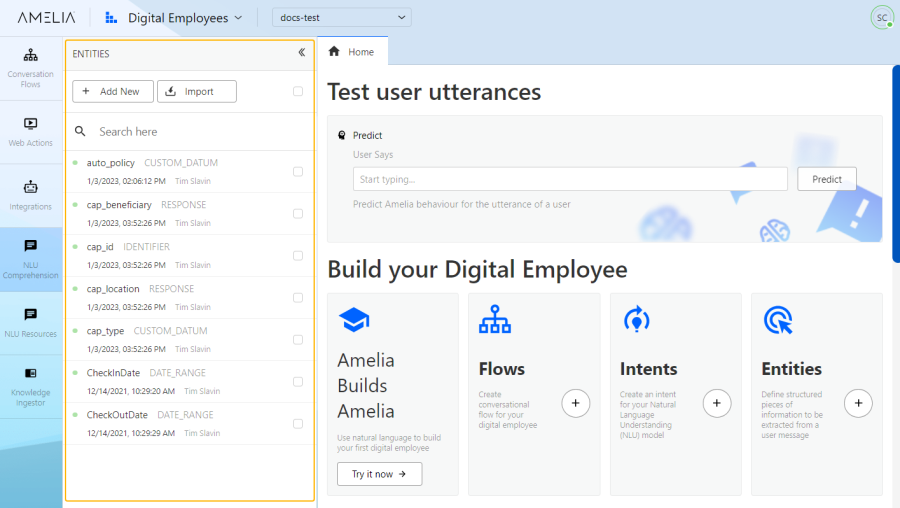Click the Start typing utterance field
The width and height of the screenshot is (900, 508).
point(570,179)
